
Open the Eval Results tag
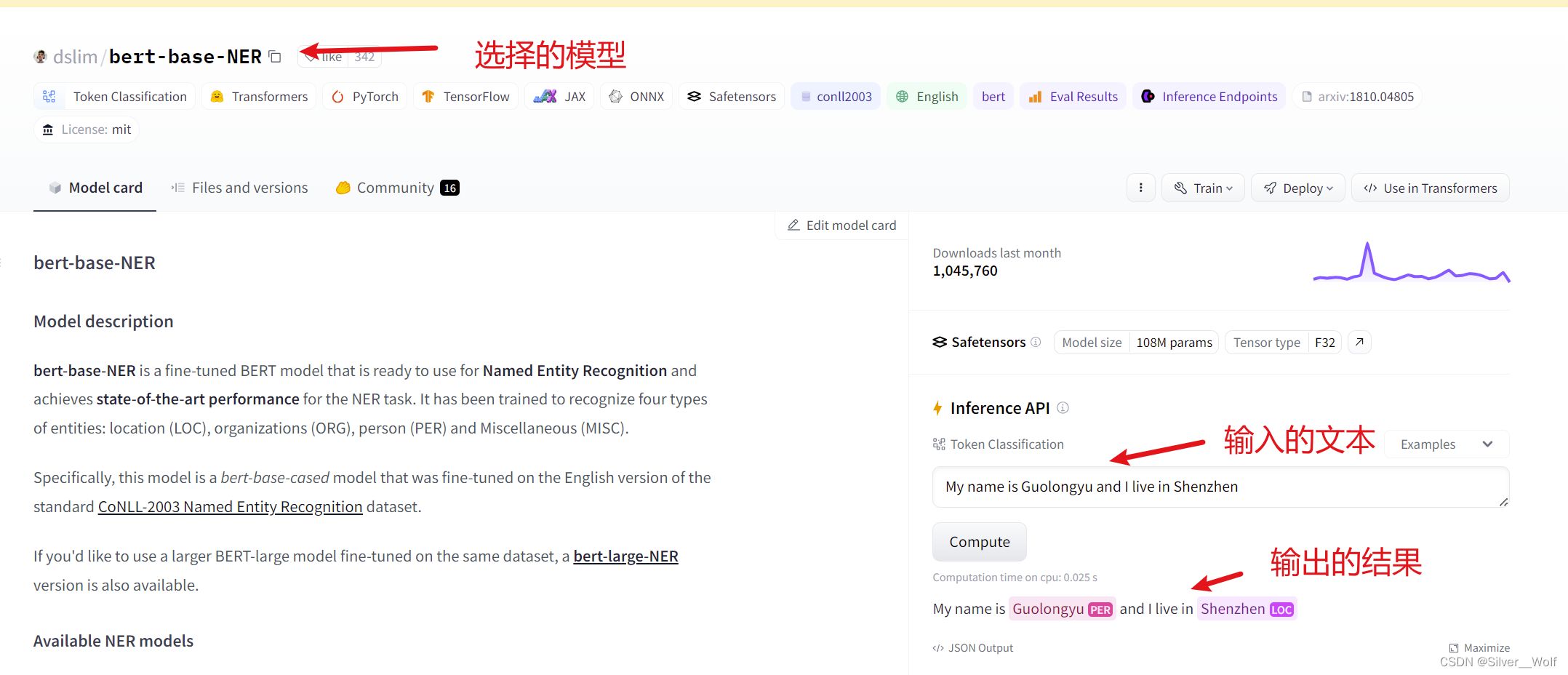click(x=1073, y=97)
